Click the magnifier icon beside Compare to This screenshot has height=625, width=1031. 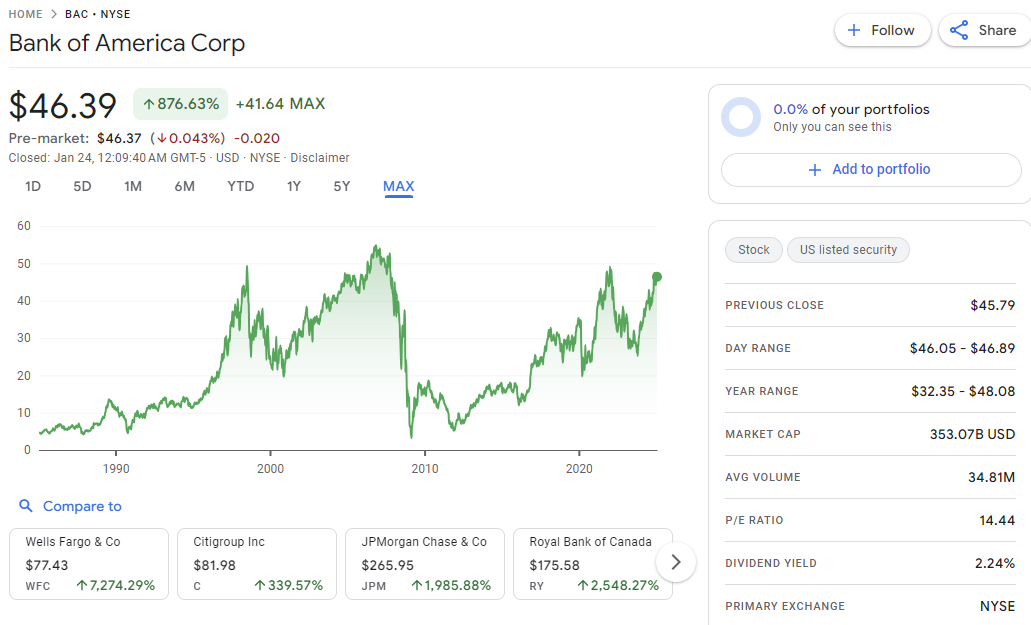click(26, 506)
